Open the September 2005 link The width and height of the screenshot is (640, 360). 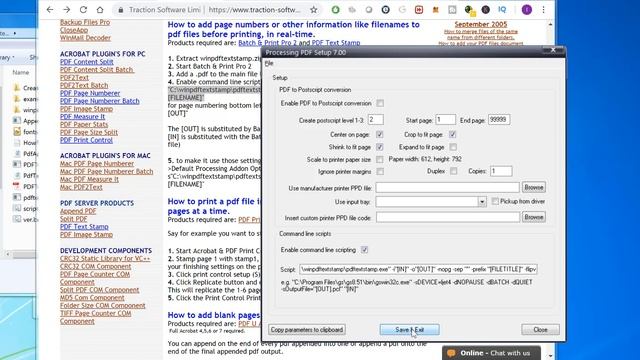481,24
